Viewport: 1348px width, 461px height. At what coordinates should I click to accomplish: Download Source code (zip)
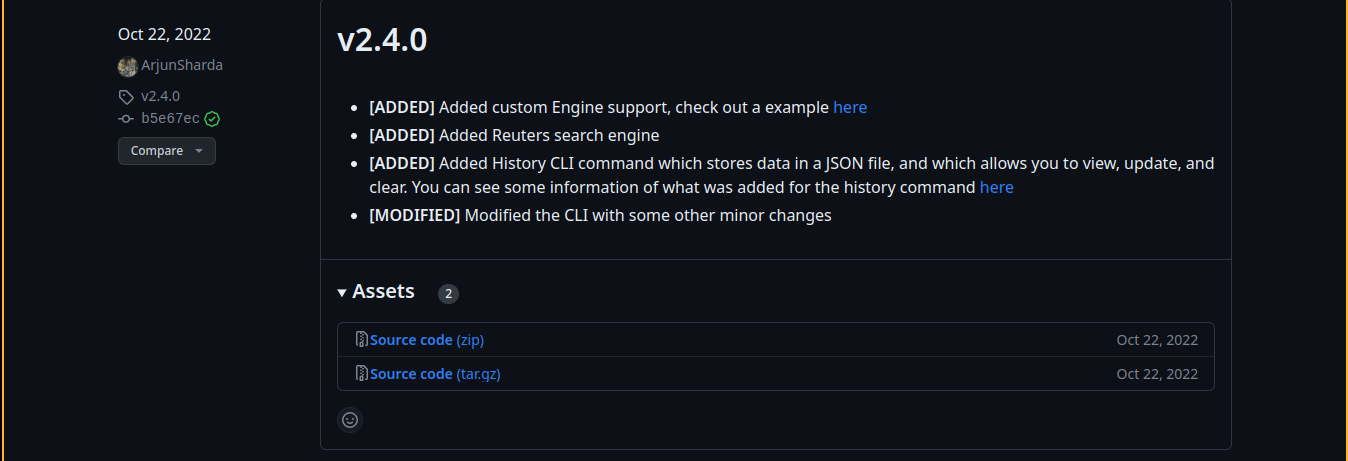click(426, 340)
